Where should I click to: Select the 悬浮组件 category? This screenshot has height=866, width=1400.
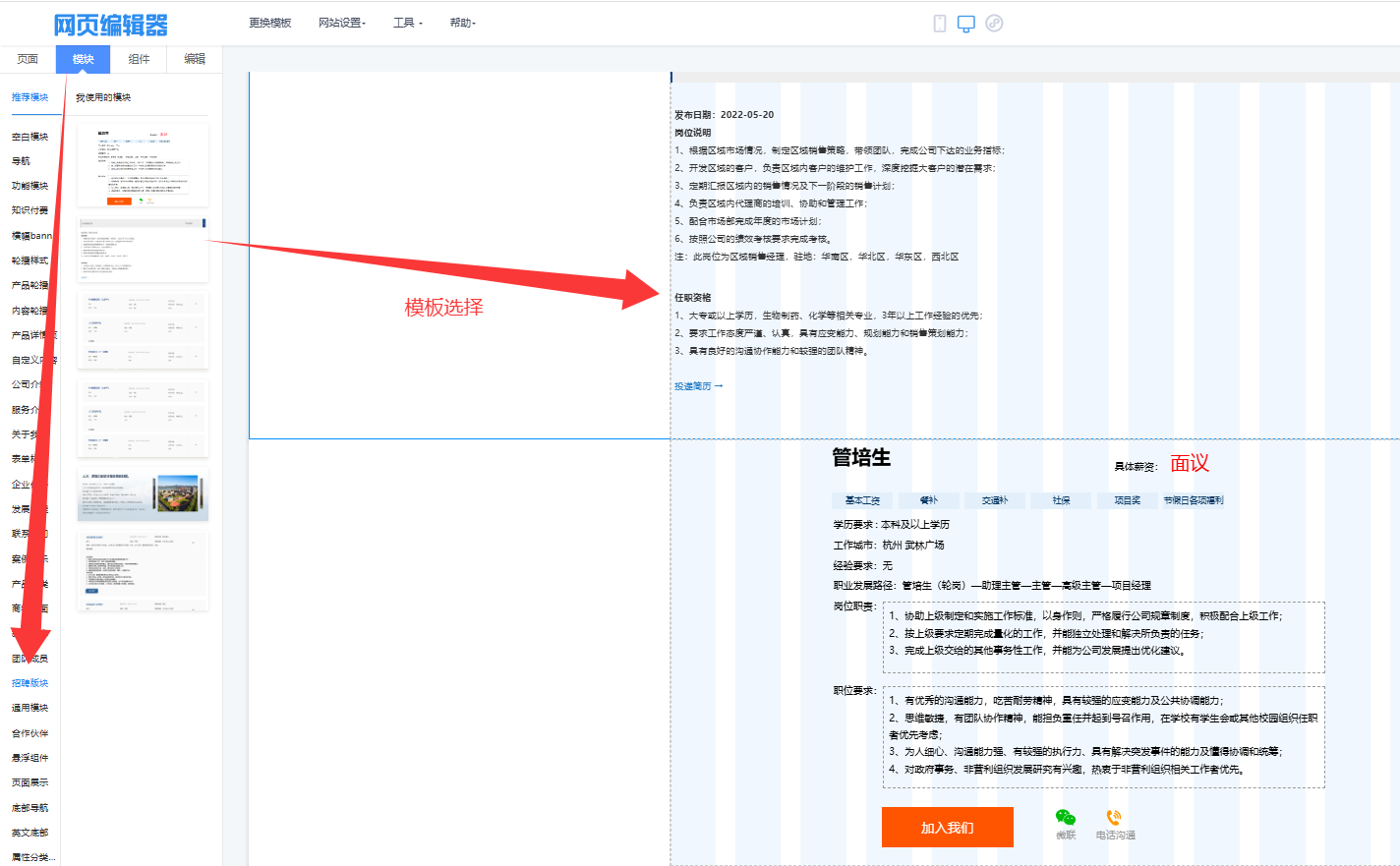click(29, 758)
